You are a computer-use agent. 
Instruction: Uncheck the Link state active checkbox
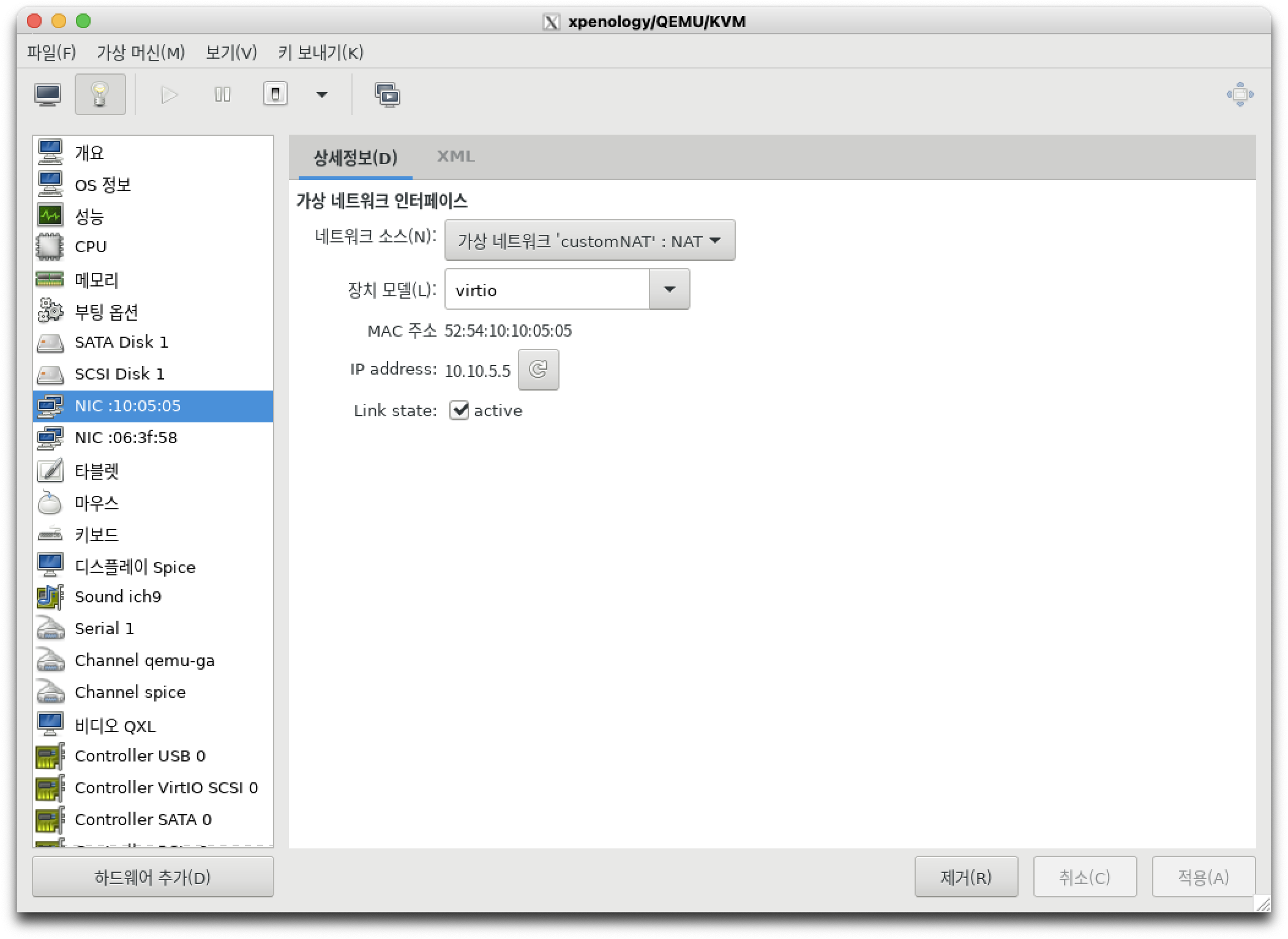[459, 410]
